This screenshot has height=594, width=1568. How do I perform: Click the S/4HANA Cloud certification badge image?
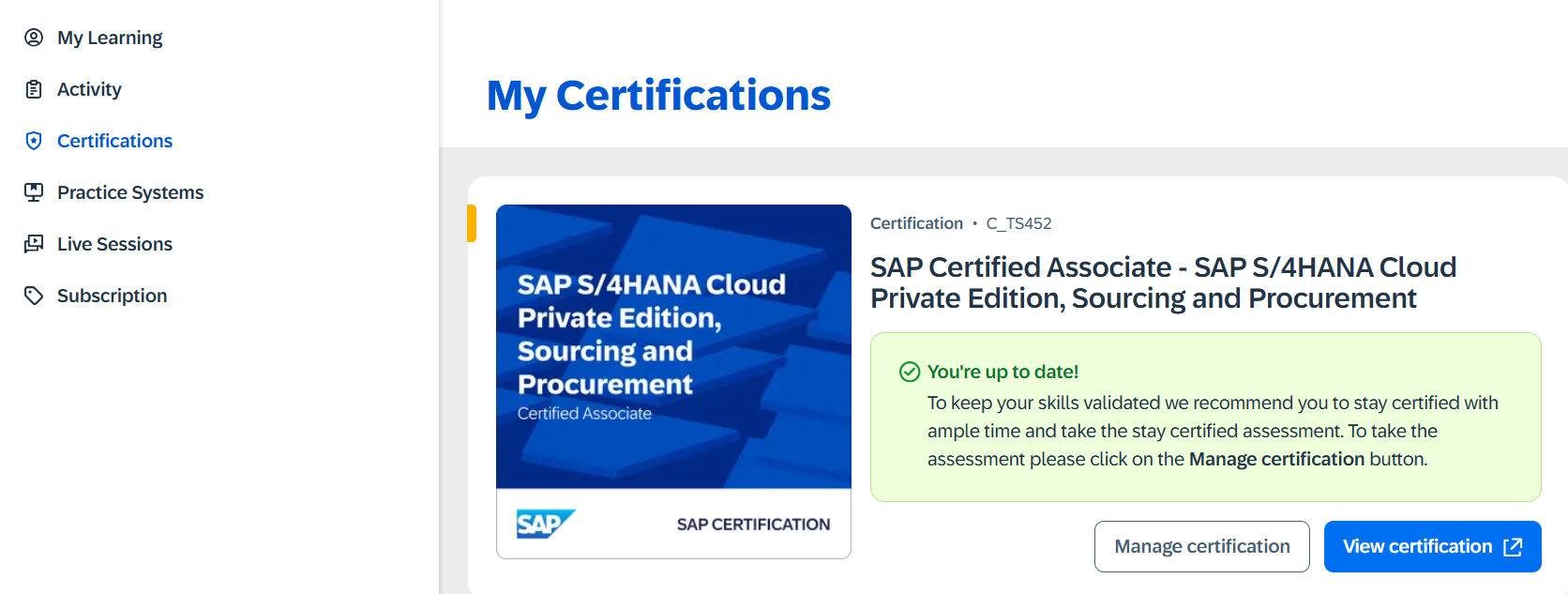click(673, 347)
